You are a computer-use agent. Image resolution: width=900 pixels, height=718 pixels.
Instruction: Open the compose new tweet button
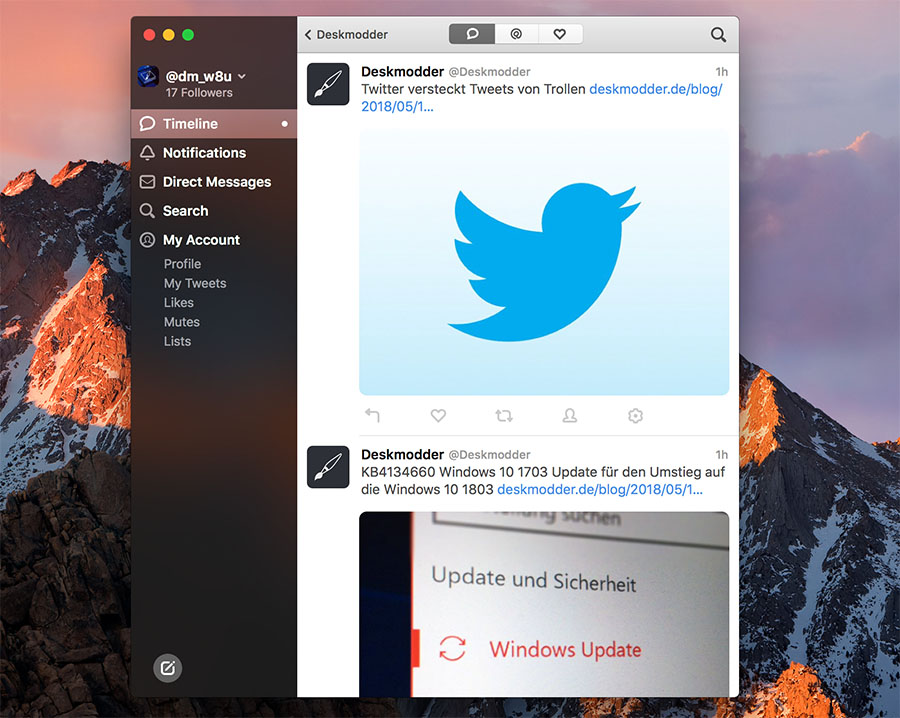(x=168, y=668)
